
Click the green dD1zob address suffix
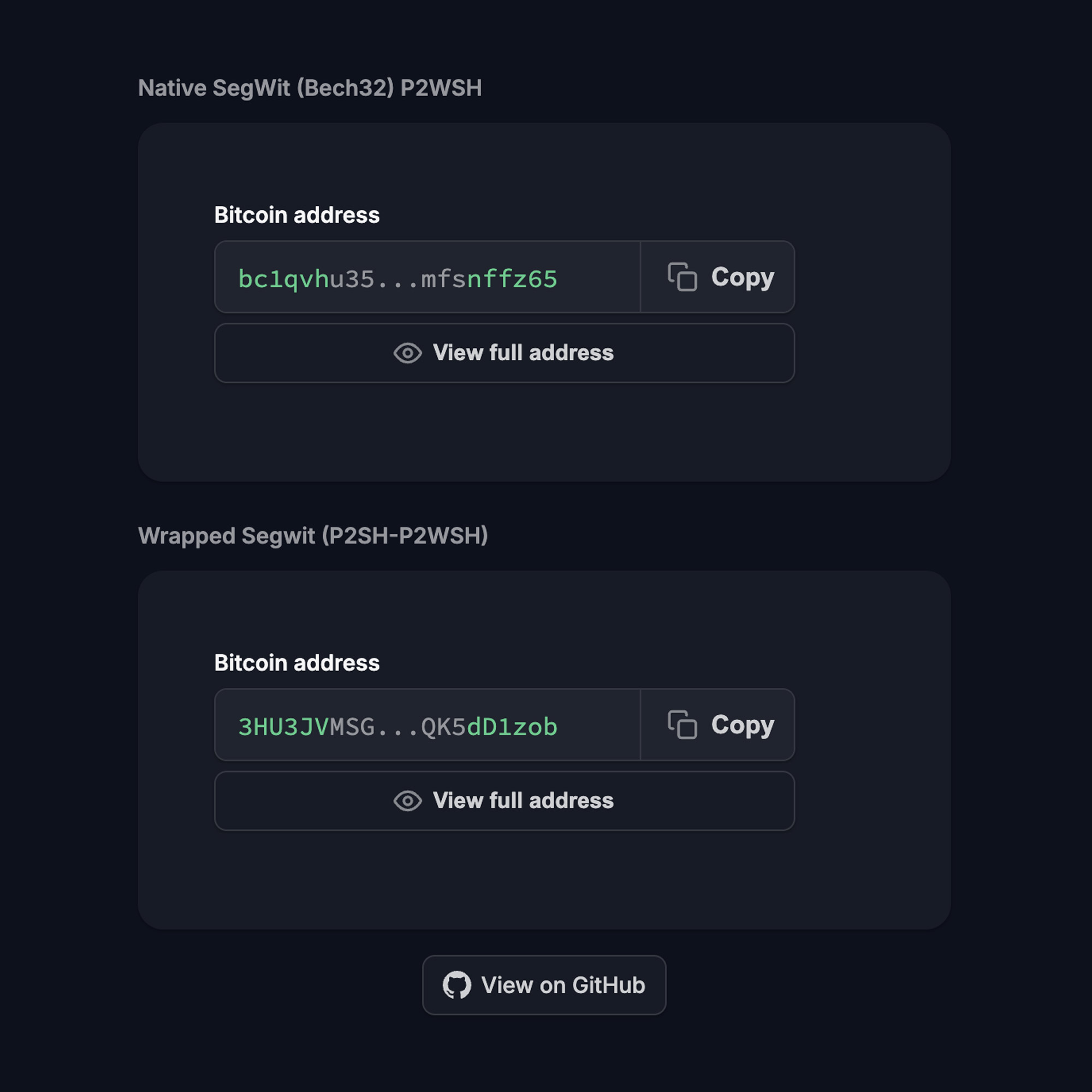point(512,727)
